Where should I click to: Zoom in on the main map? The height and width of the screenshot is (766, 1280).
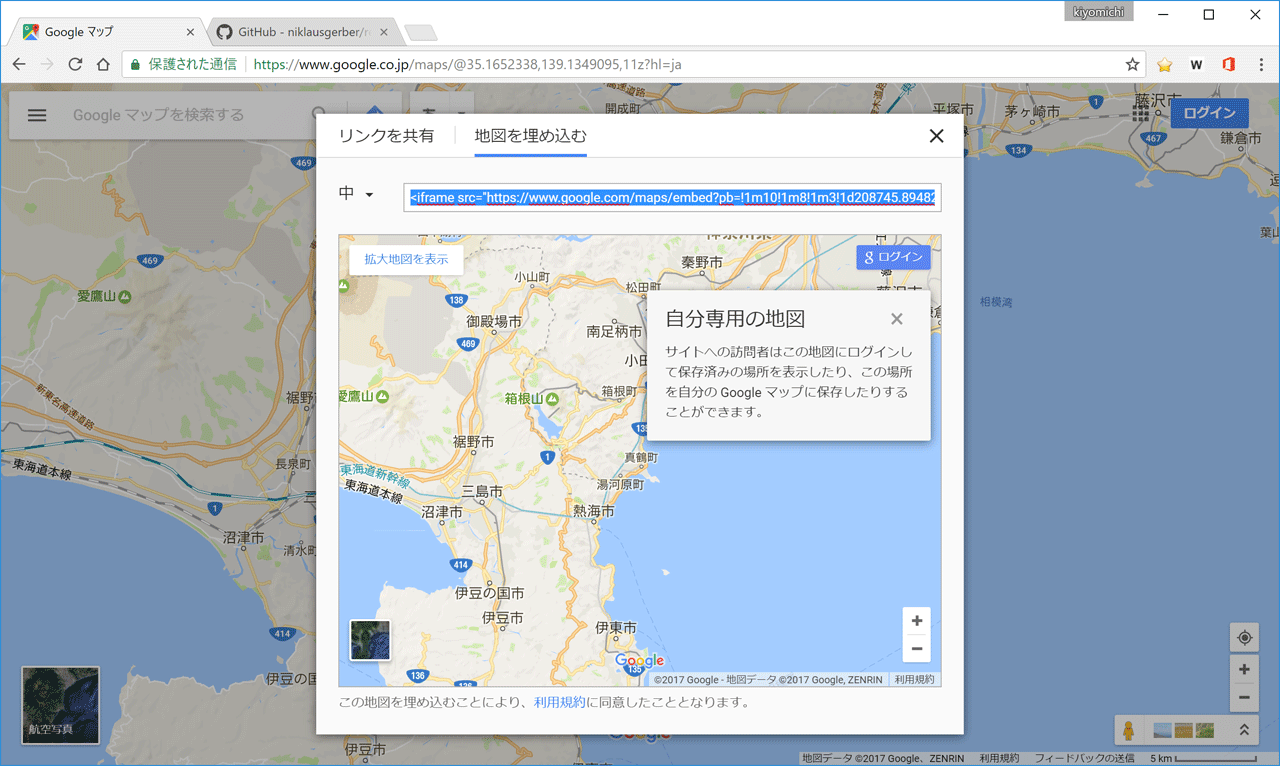1244,670
